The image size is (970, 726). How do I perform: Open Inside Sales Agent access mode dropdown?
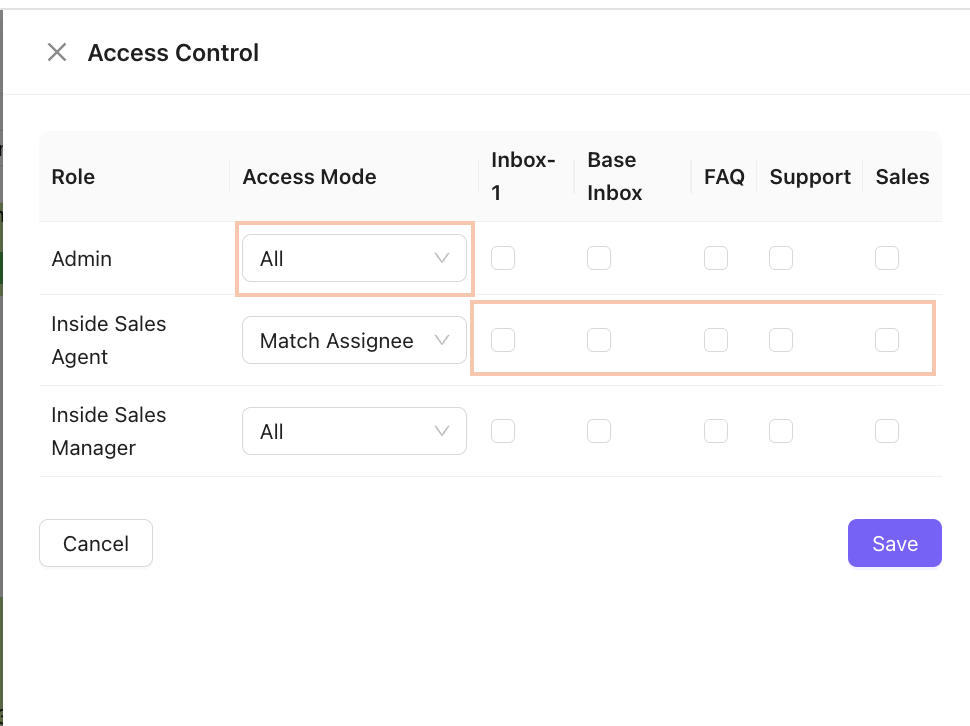coord(354,341)
